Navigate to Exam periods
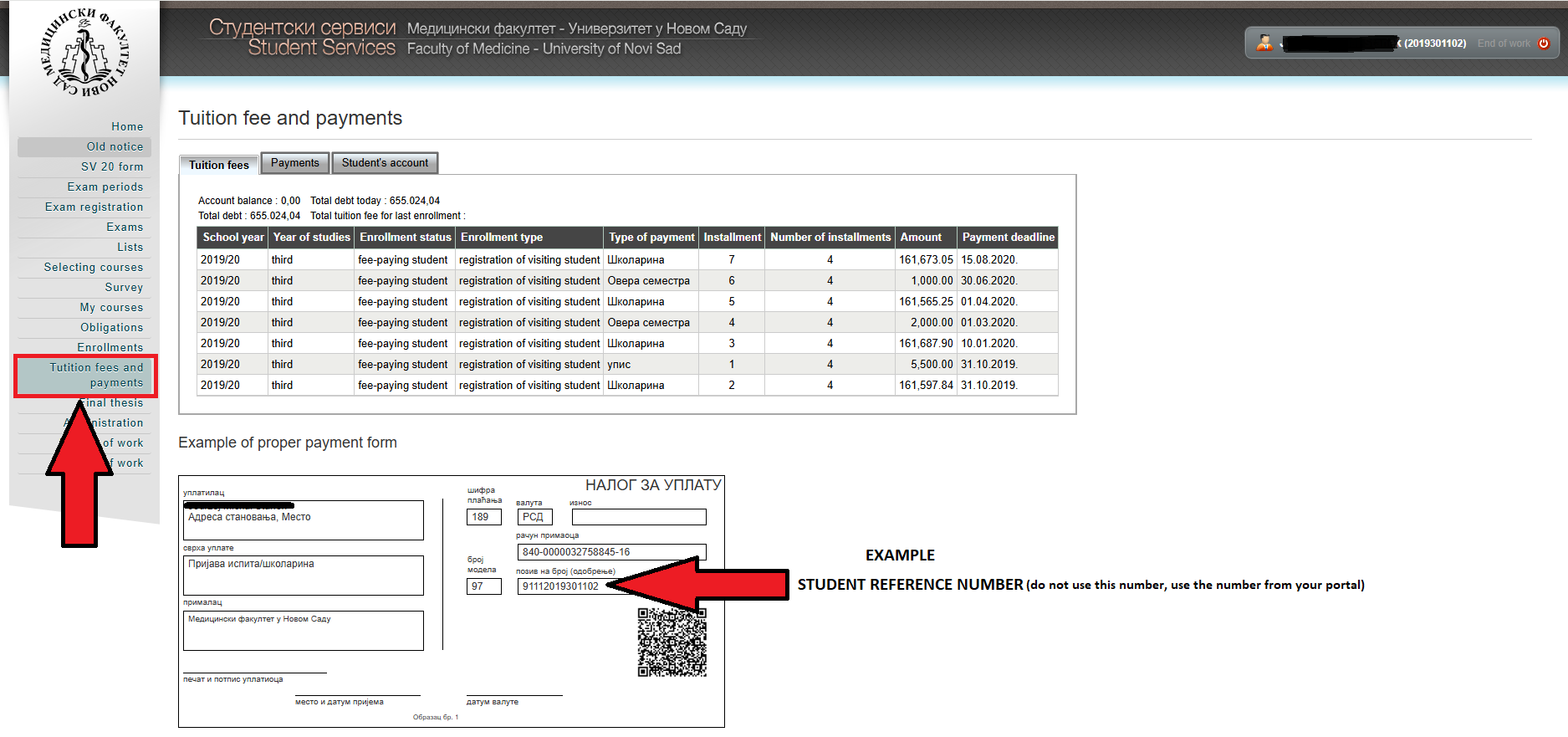1568x737 pixels. point(105,187)
